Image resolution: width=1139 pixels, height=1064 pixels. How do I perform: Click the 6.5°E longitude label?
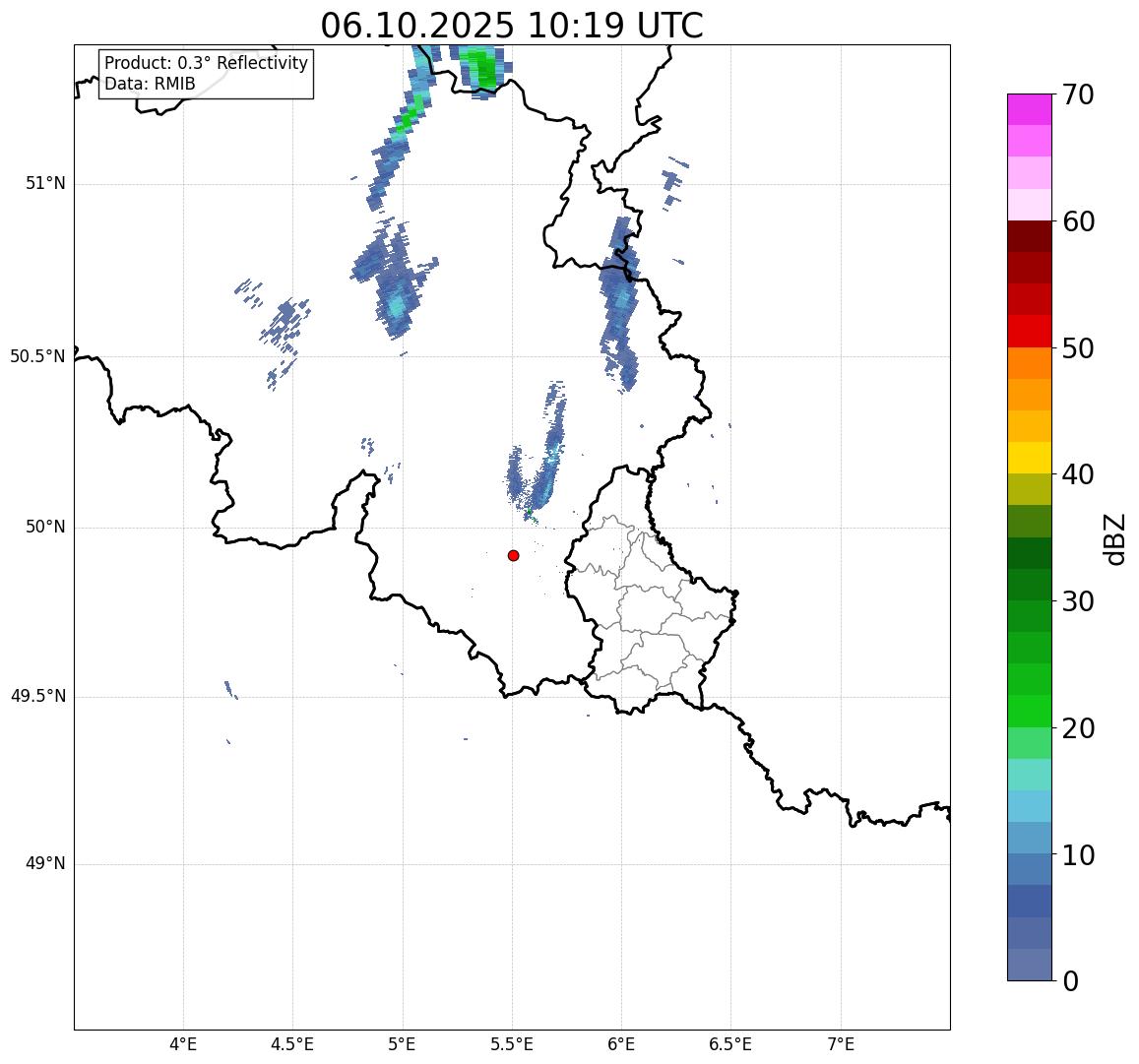730,1045
